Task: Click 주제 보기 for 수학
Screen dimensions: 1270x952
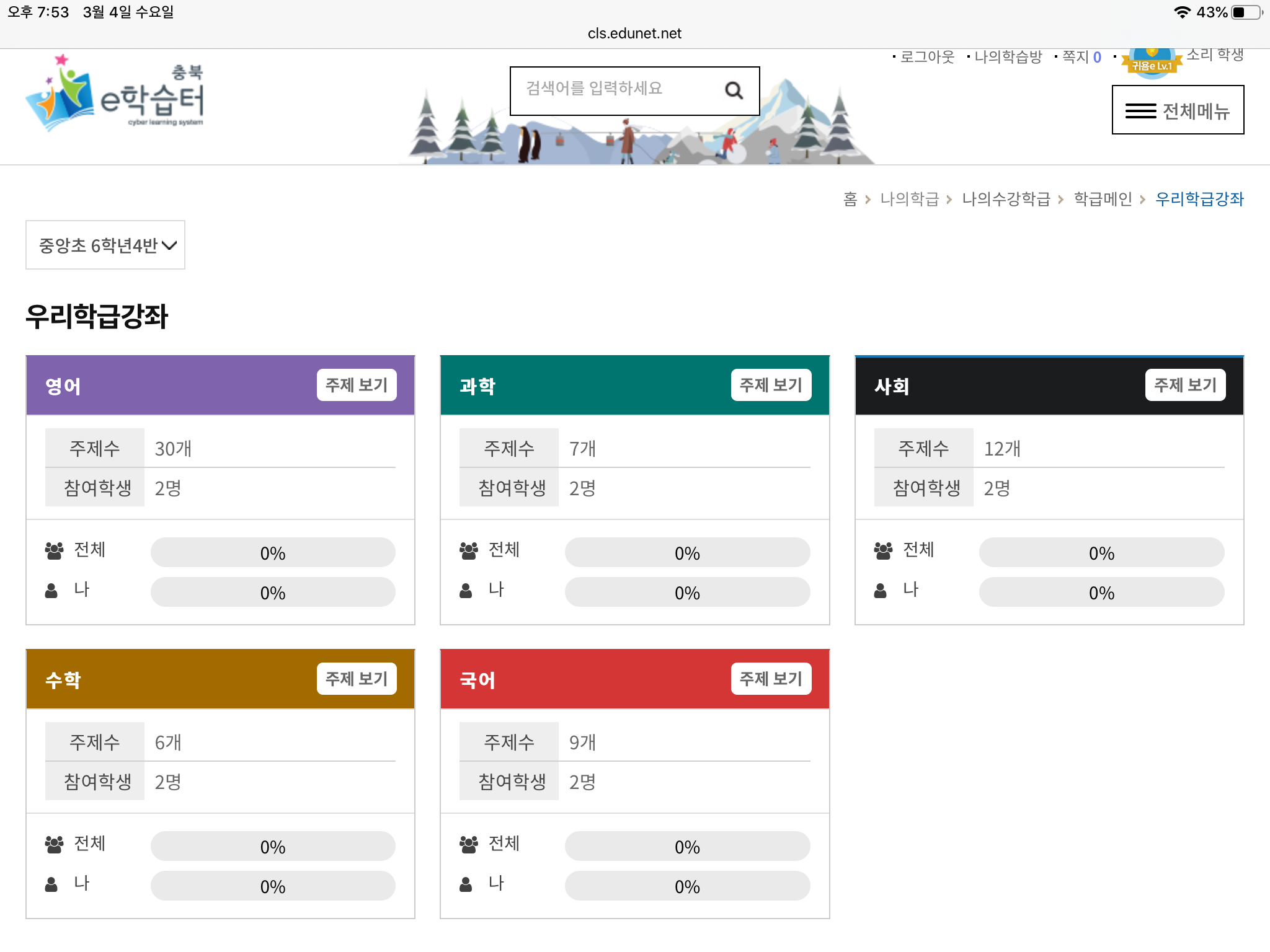Action: [x=357, y=679]
